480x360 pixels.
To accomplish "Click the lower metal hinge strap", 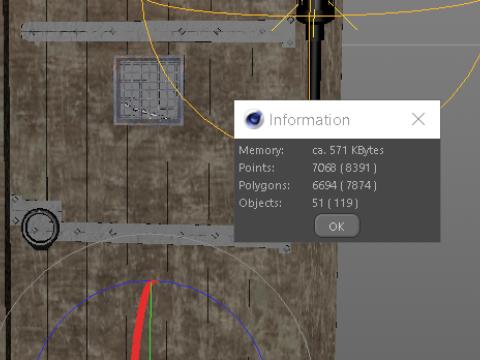I will point(150,233).
